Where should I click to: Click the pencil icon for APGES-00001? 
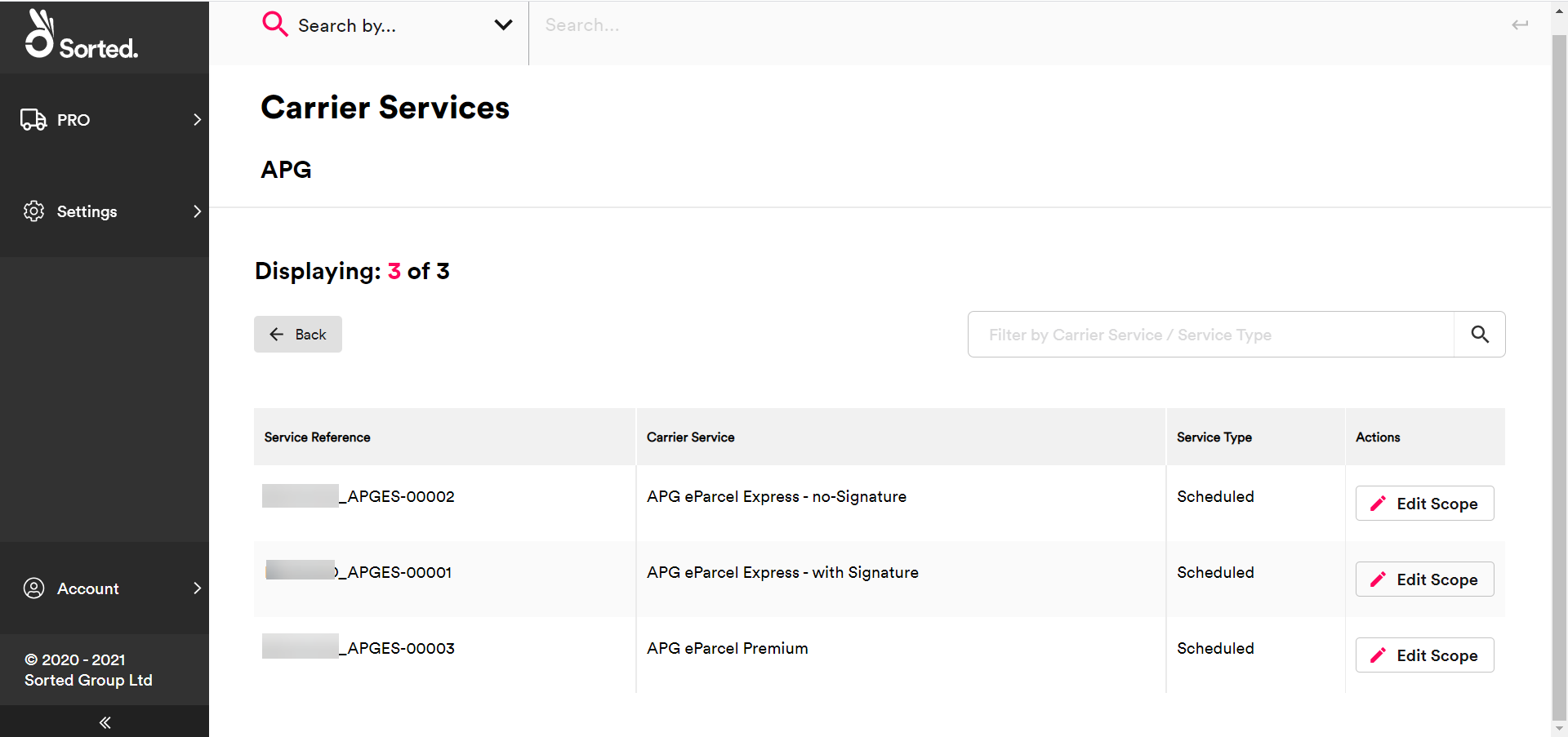coord(1378,579)
